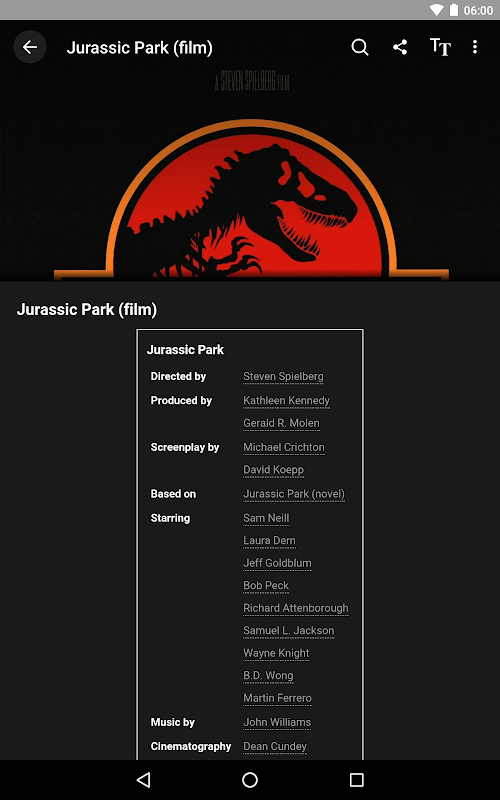Open search with the magnifier icon
The image size is (500, 800).
pos(360,47)
